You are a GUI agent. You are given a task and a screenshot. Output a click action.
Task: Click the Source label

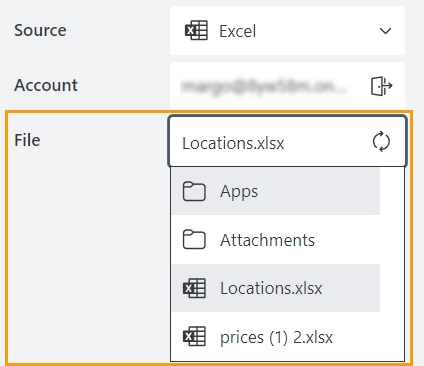[x=40, y=30]
